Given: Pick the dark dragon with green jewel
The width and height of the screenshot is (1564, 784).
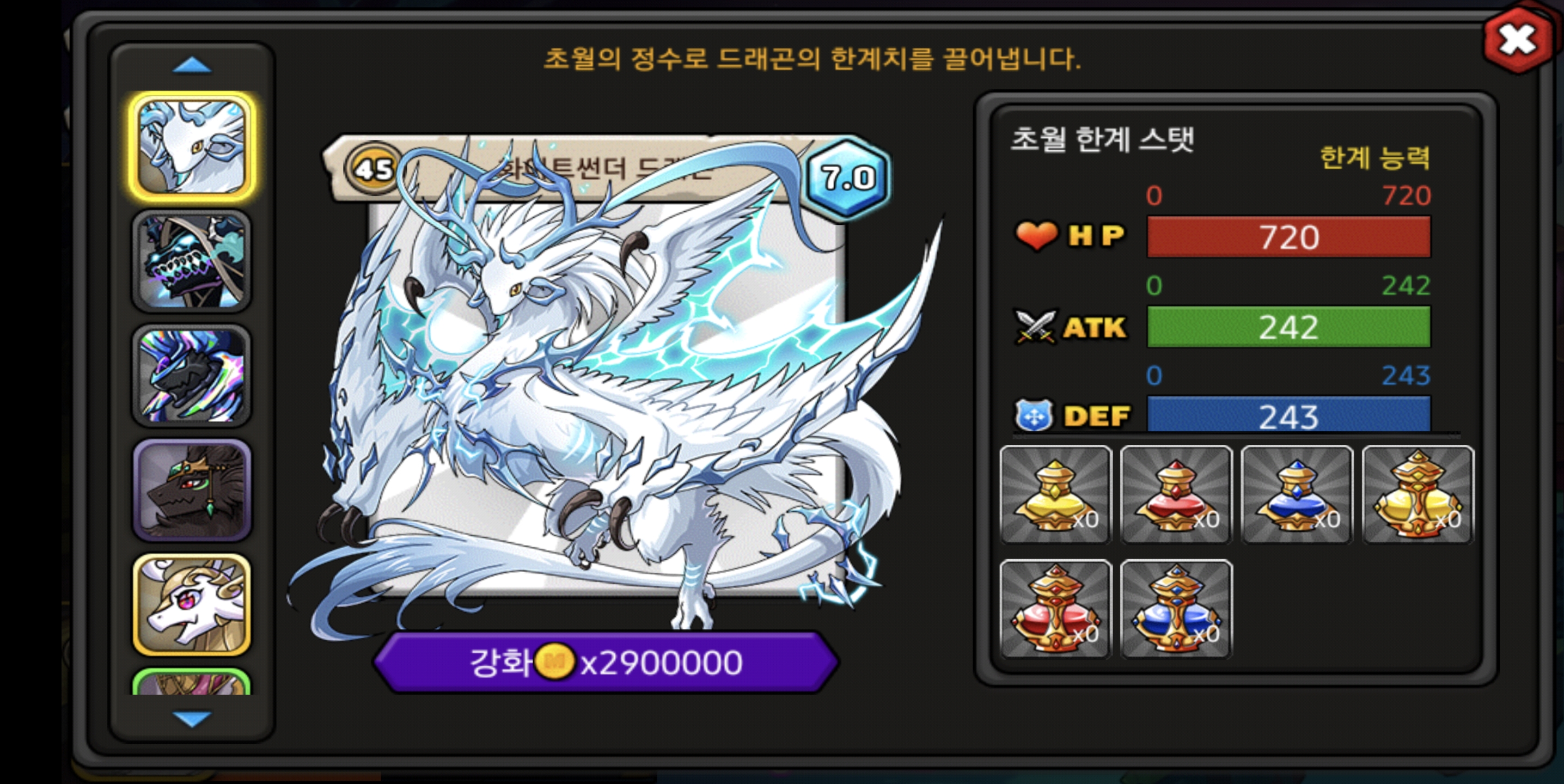Looking at the screenshot, I should (192, 489).
